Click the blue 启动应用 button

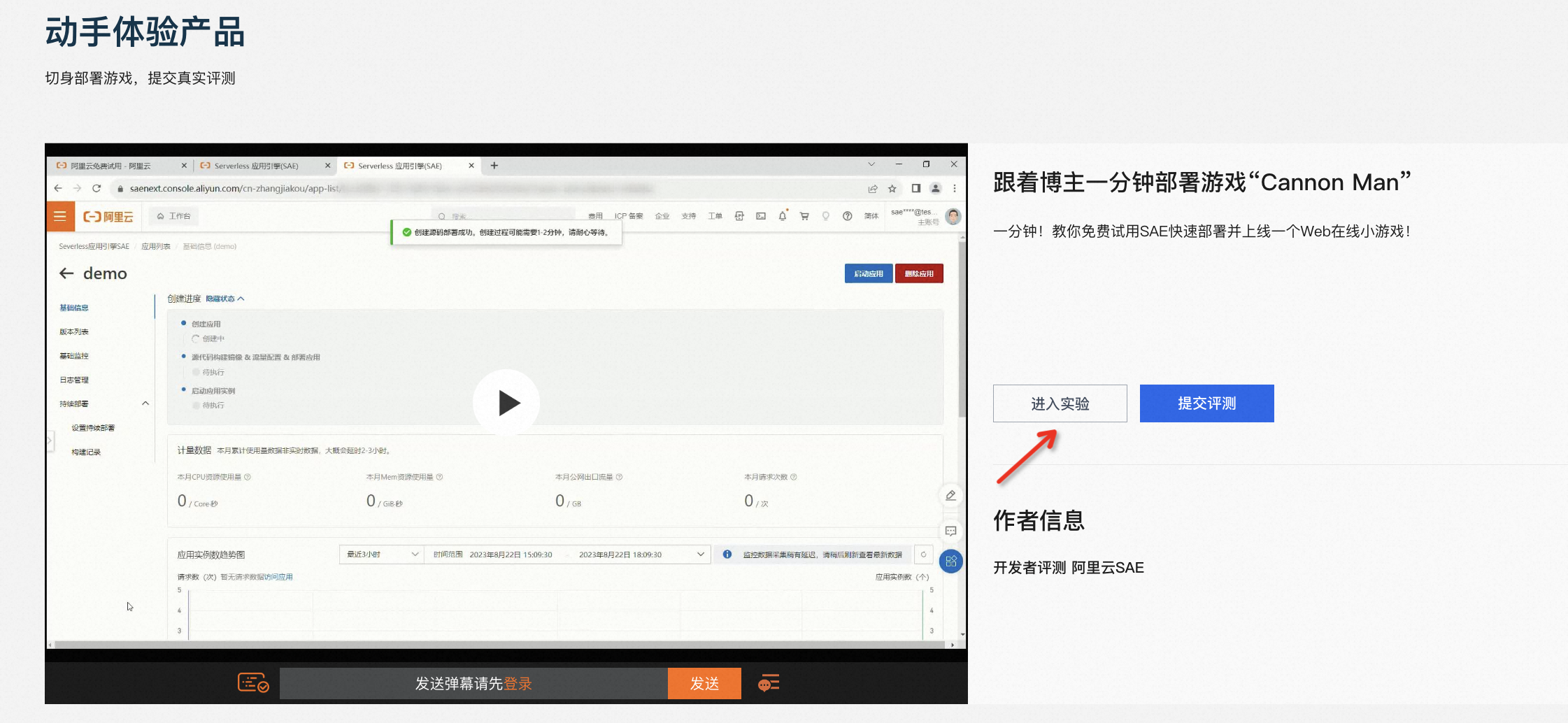pos(869,273)
